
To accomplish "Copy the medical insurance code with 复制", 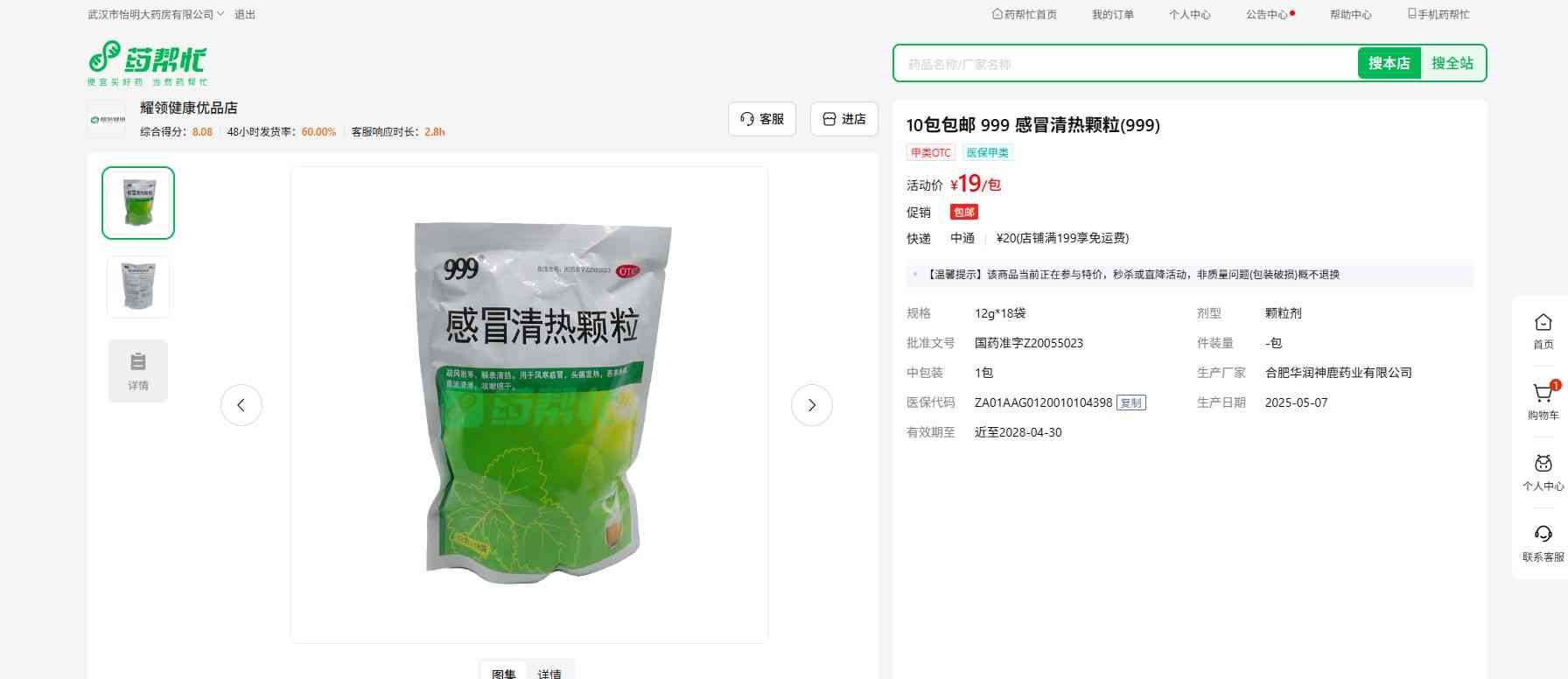I will [x=1131, y=402].
